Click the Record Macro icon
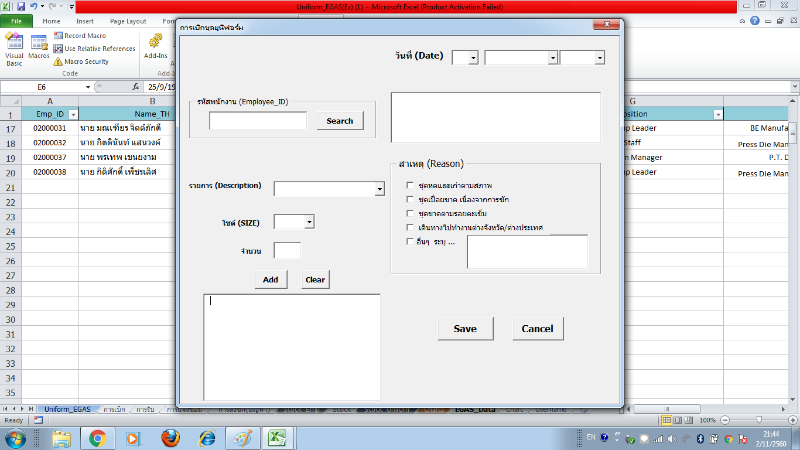 (57, 36)
